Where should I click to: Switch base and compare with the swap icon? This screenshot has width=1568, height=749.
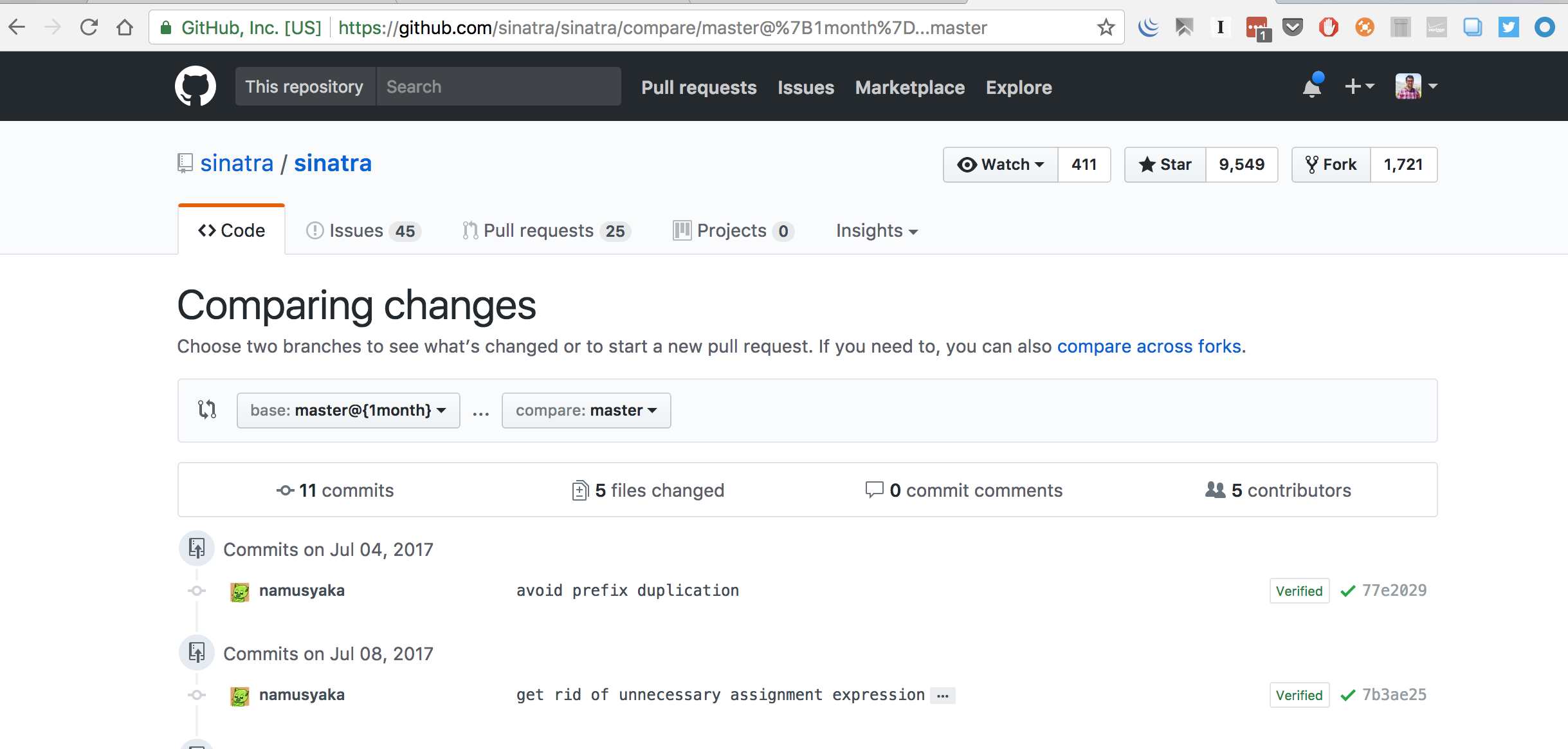(x=207, y=409)
